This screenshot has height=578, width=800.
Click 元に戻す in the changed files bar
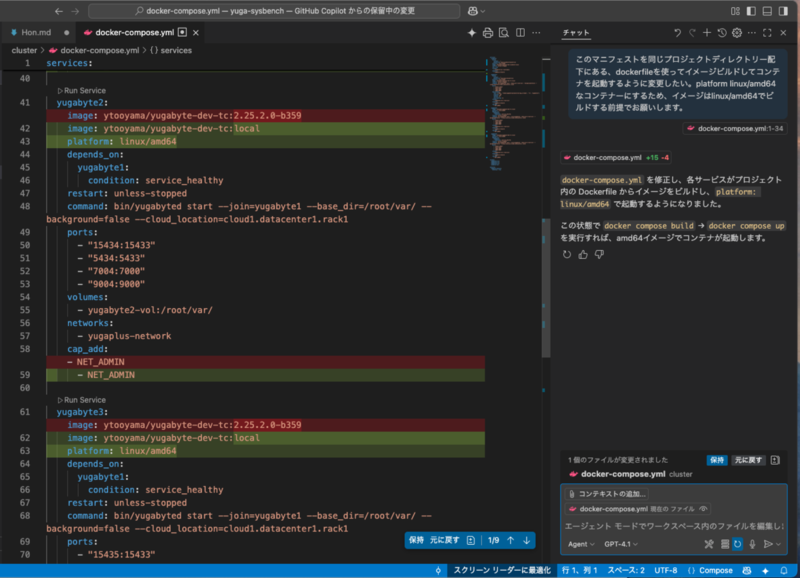point(748,460)
